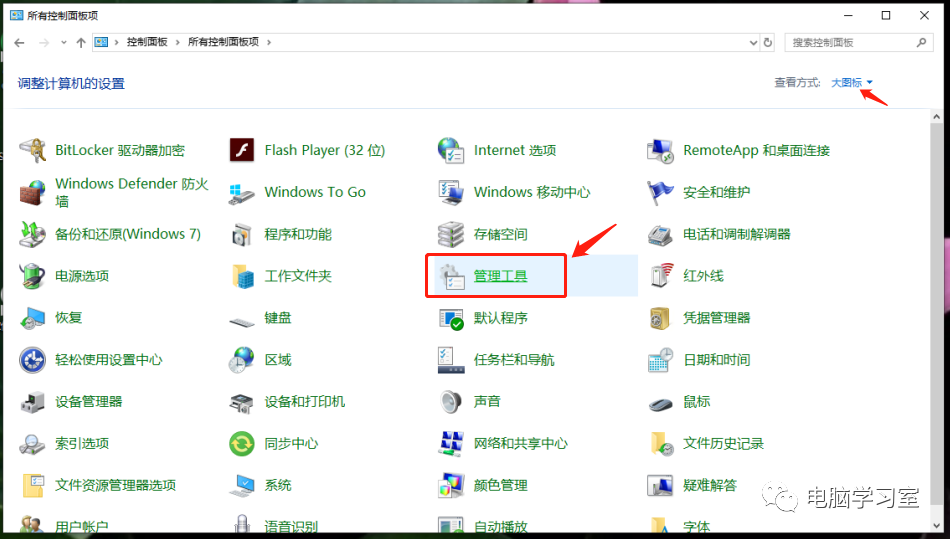
Task: Open the 声音 speaker icon
Action: point(451,402)
